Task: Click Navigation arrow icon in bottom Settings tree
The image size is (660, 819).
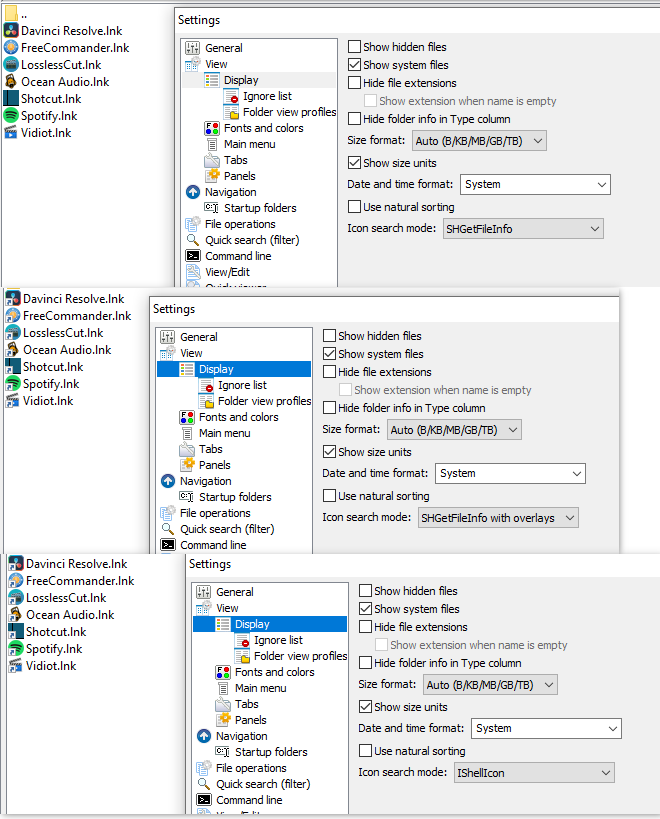Action: pos(204,736)
